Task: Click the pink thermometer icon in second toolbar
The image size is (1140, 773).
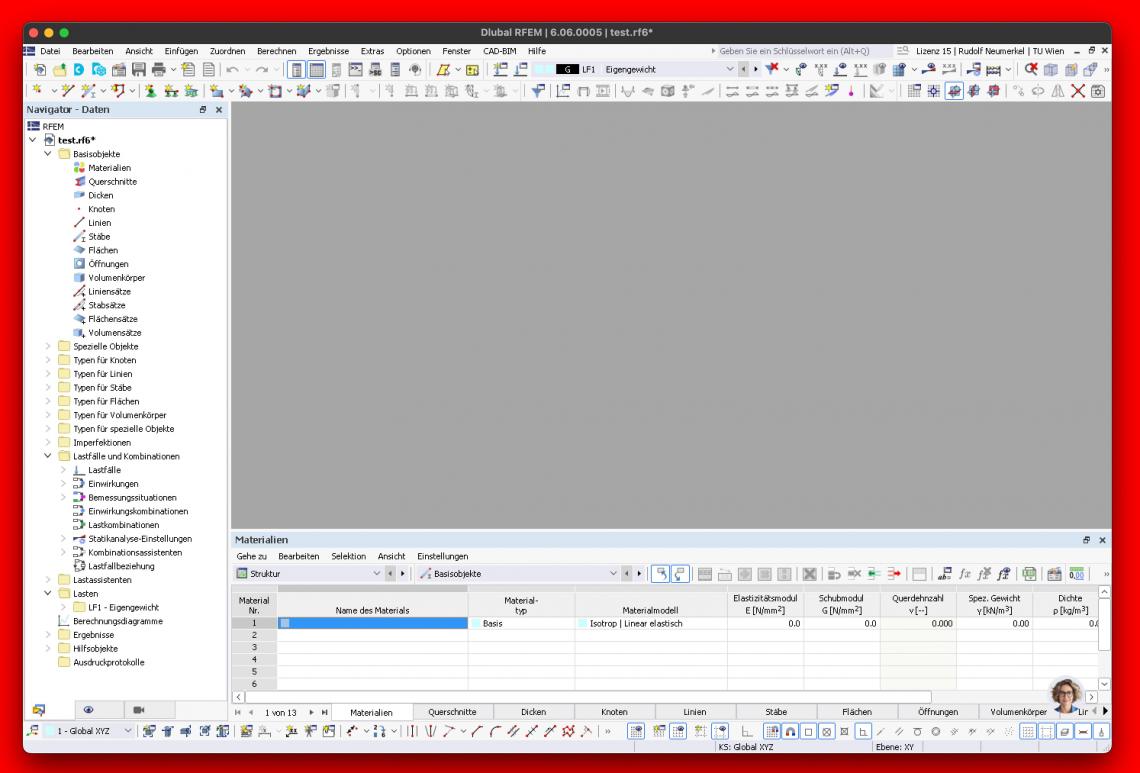Action: click(x=851, y=91)
